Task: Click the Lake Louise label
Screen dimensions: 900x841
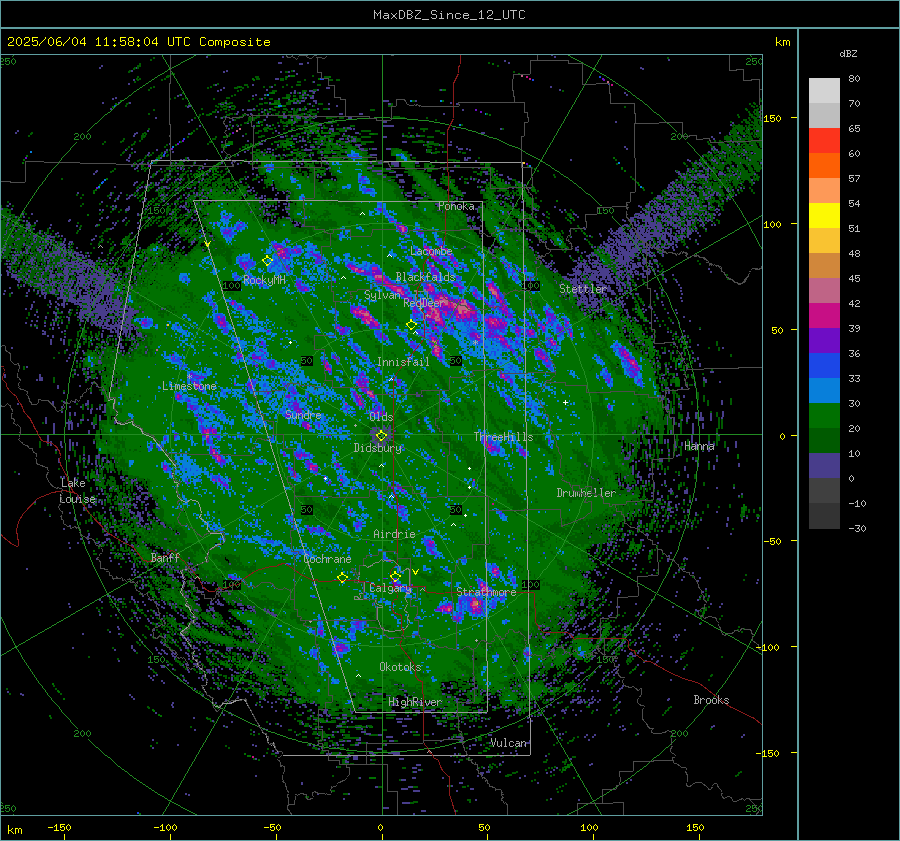Action: click(x=77, y=491)
